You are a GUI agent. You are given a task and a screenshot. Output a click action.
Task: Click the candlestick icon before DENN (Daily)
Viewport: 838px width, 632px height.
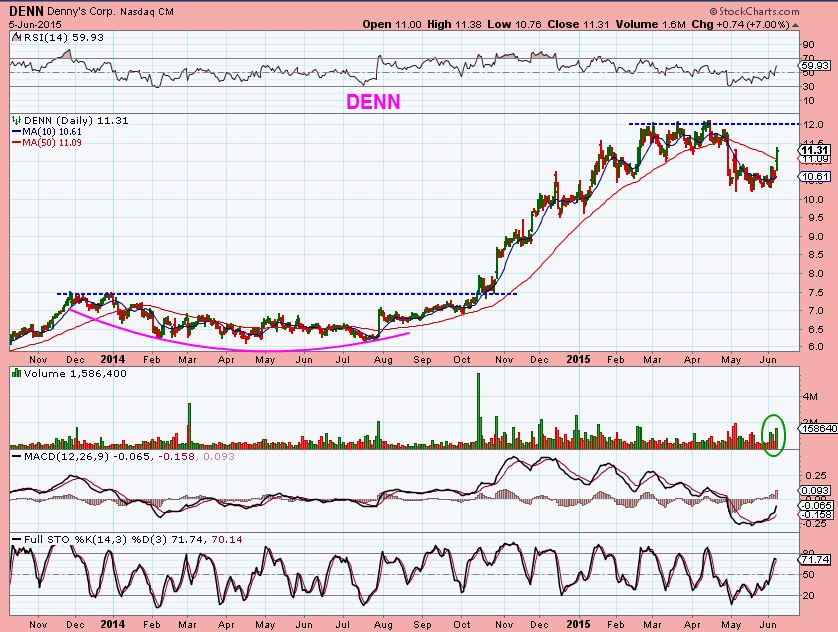point(17,121)
